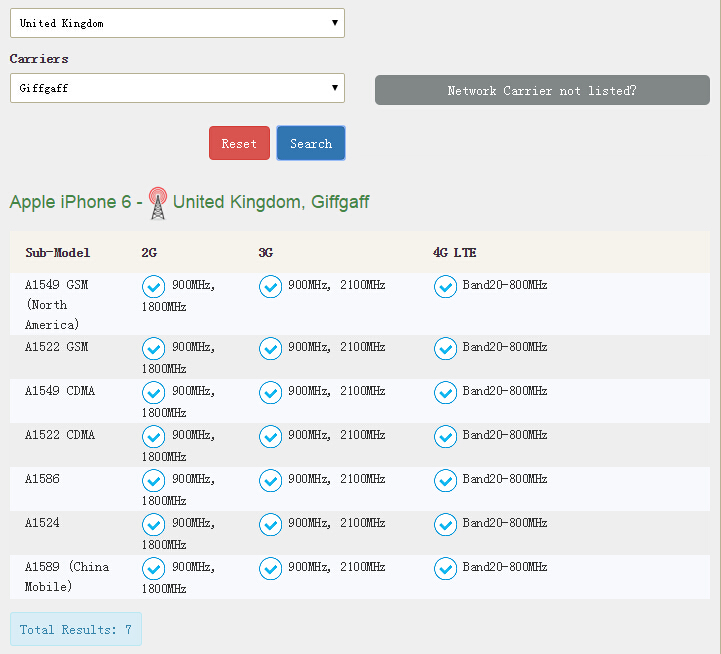Image resolution: width=721 pixels, height=654 pixels.
Task: Click 2G checkmark for A1586 row
Action: pos(154,481)
